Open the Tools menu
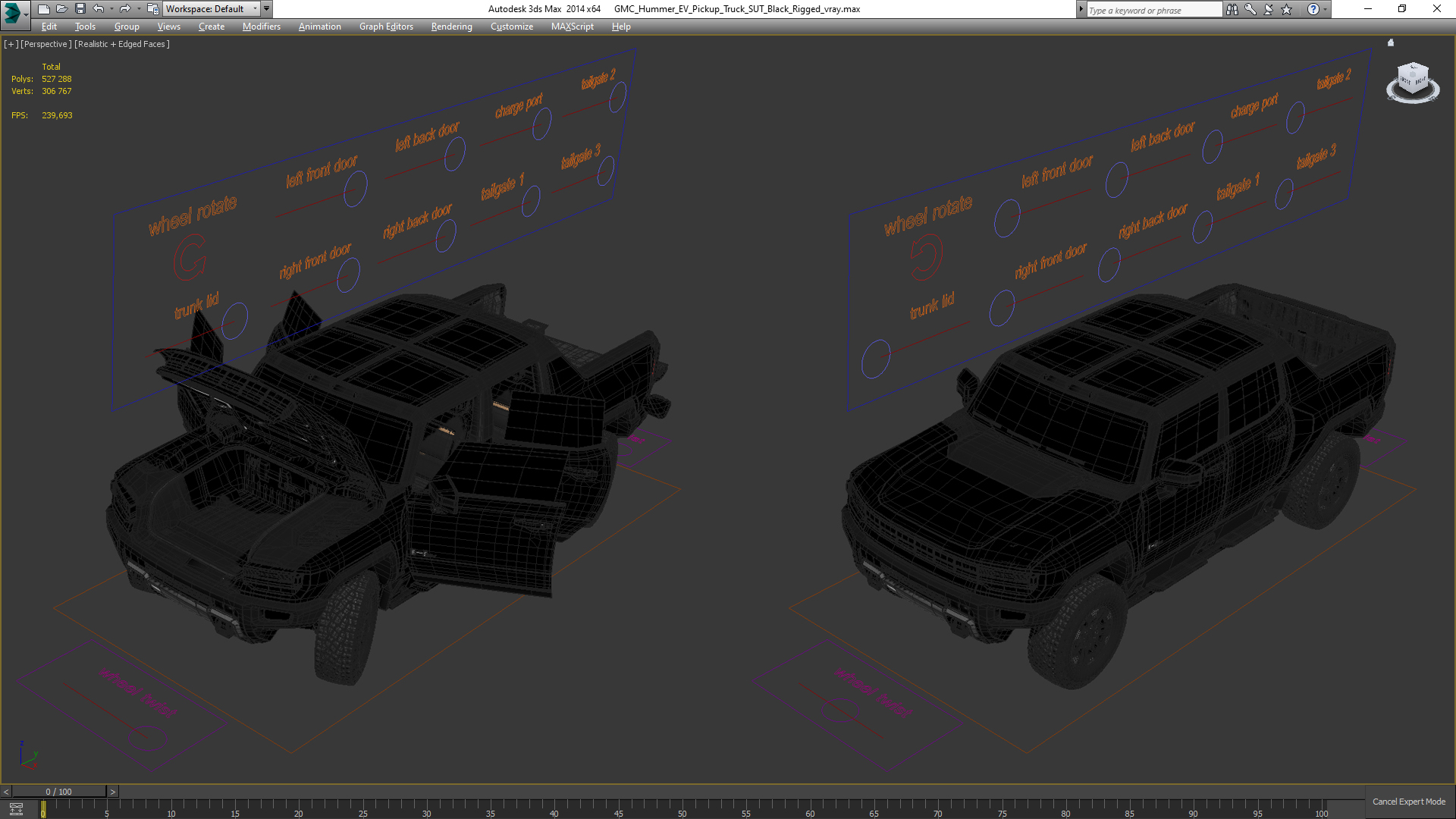Image resolution: width=1456 pixels, height=819 pixels. pos(85,27)
